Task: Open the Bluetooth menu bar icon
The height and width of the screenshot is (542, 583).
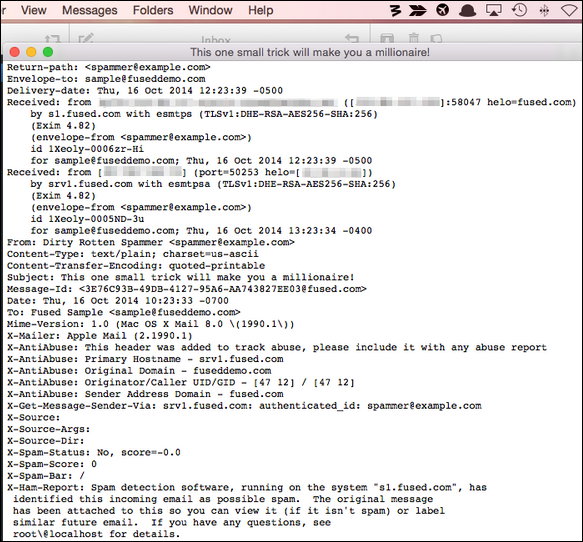Action: 544,10
